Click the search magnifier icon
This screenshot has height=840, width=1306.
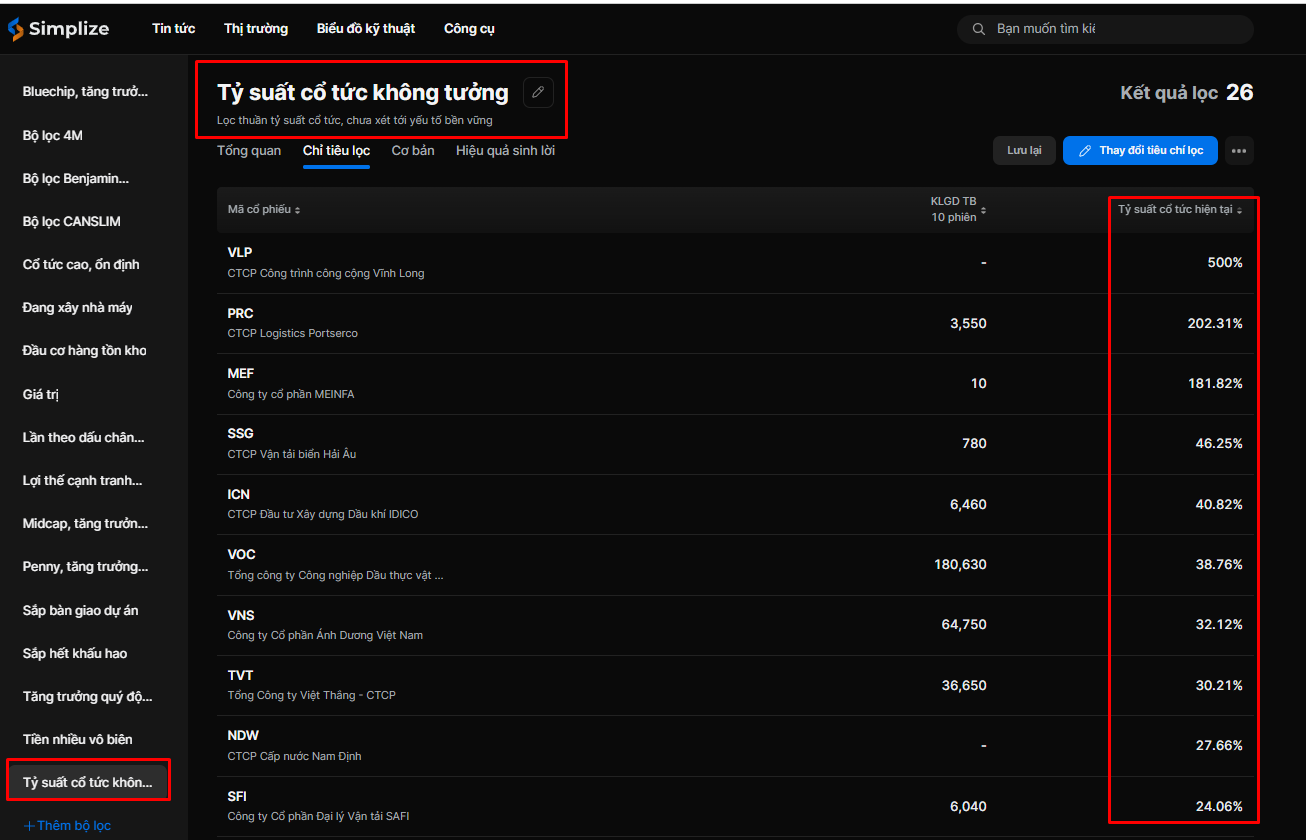978,29
